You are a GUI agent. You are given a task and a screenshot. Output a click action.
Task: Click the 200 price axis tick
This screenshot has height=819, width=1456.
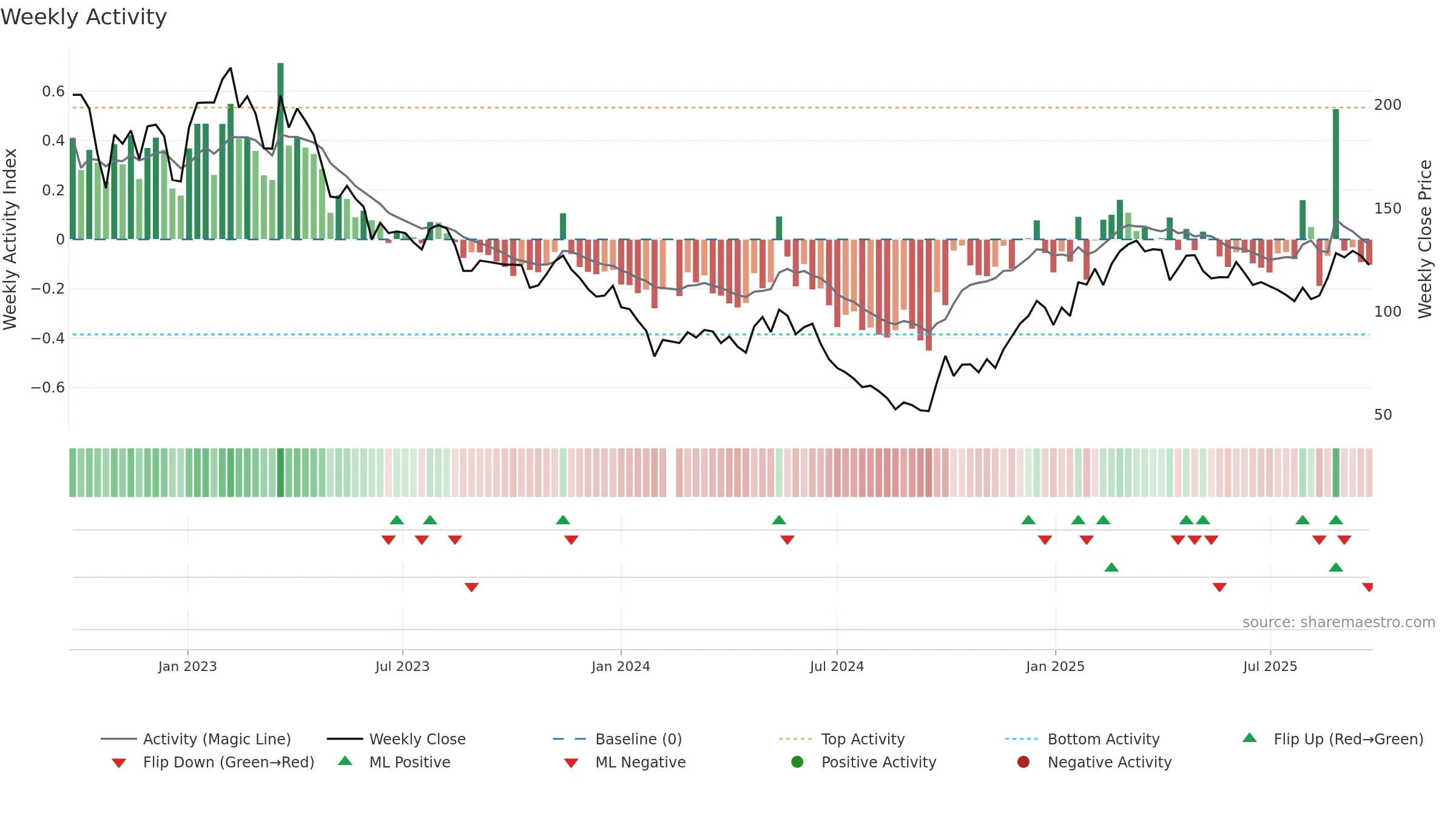coord(1388,105)
